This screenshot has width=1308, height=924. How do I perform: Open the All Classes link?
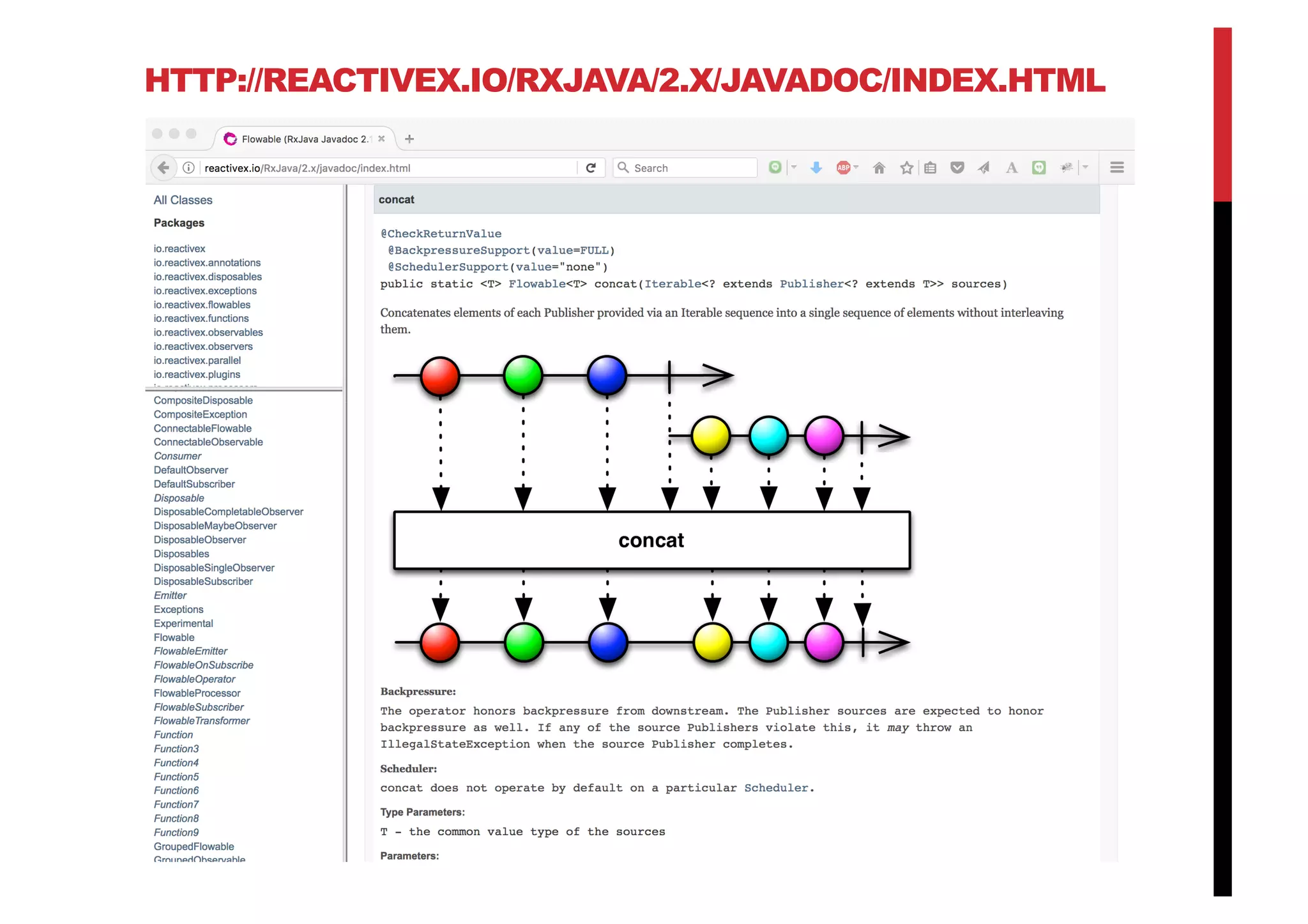point(183,200)
